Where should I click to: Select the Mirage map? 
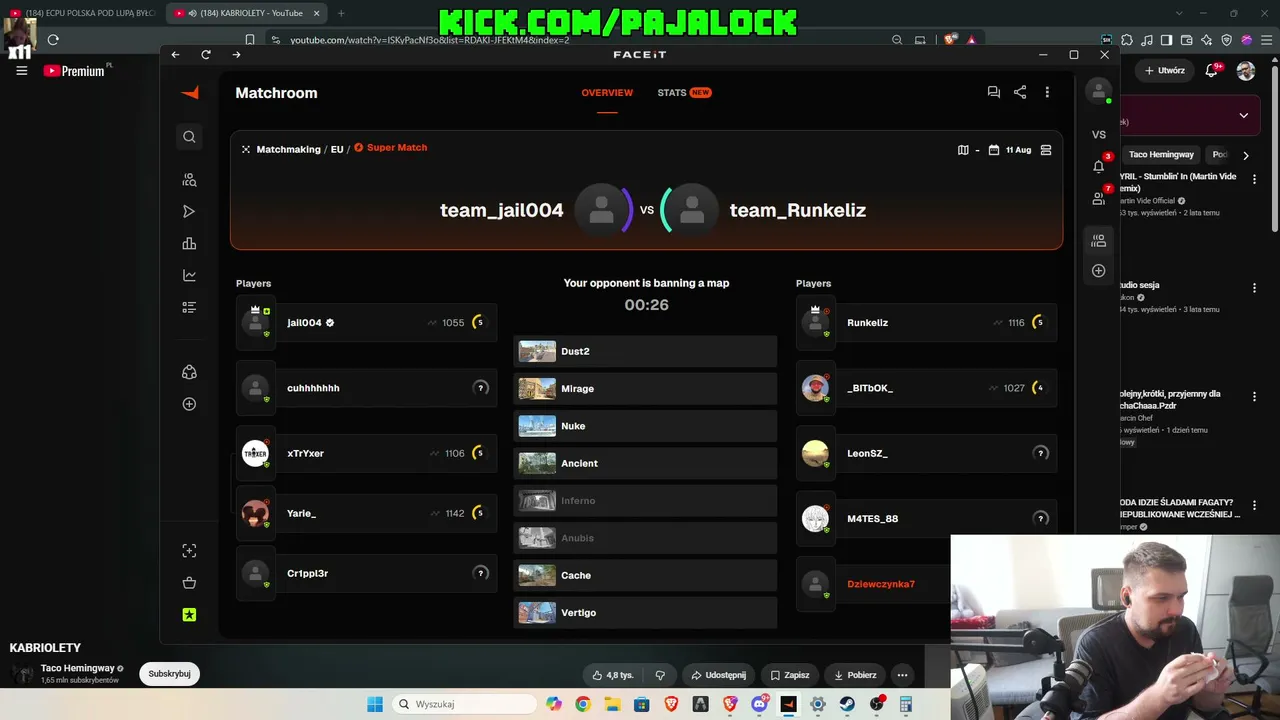click(645, 389)
